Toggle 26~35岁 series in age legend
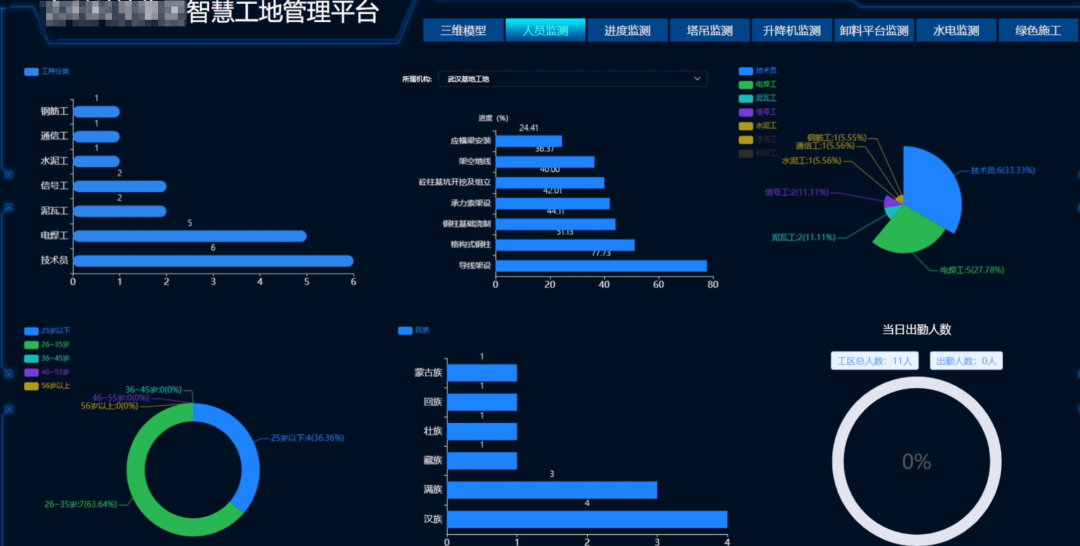The image size is (1080, 546). pos(31,344)
